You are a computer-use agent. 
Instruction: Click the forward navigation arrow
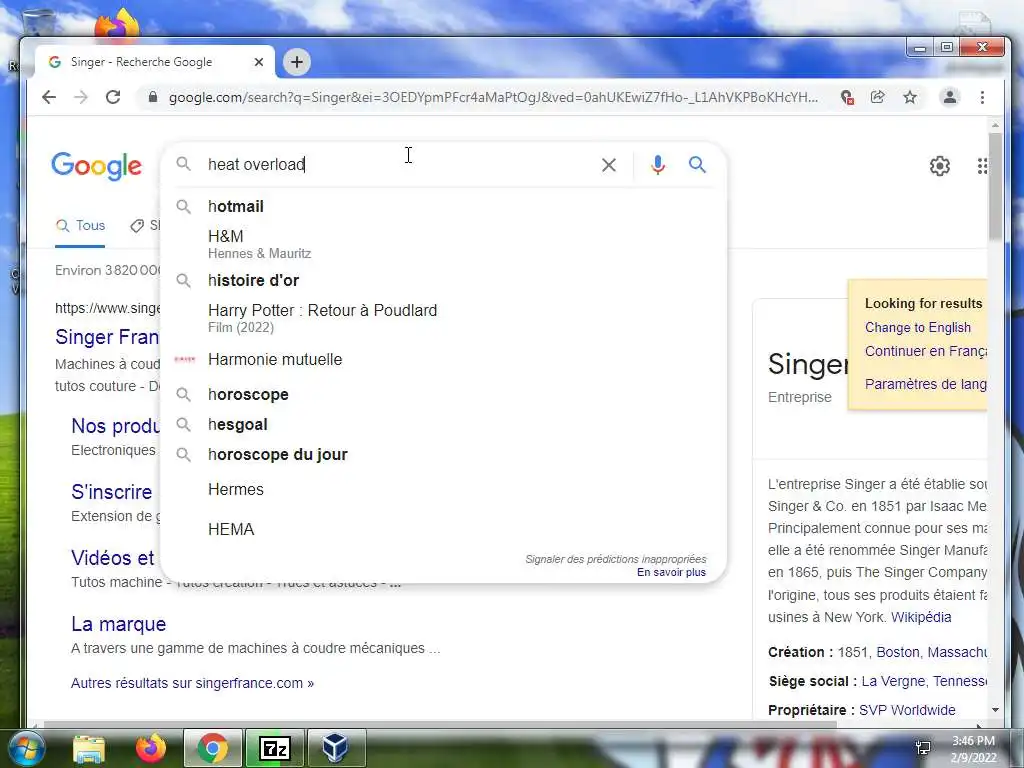pos(81,97)
